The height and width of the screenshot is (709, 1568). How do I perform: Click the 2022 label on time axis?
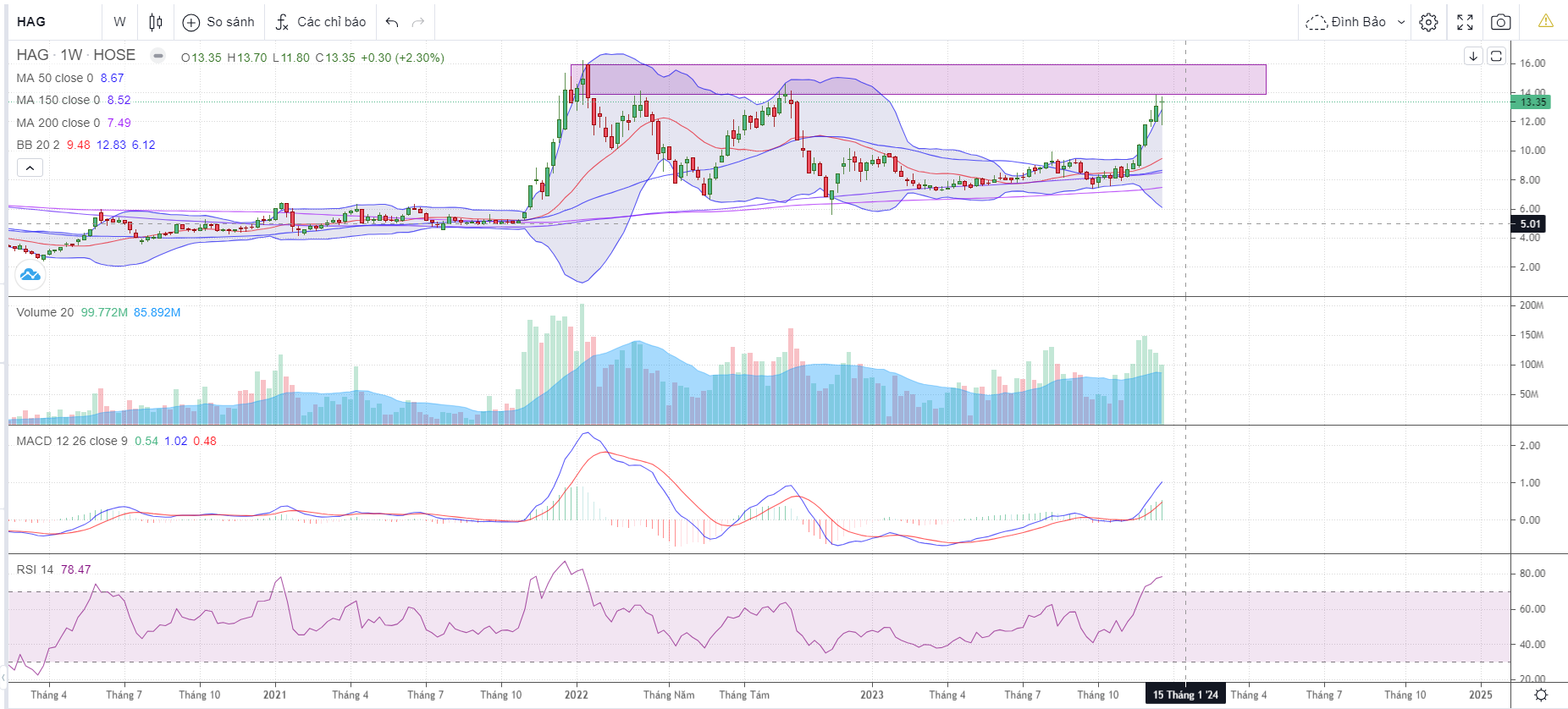click(577, 695)
